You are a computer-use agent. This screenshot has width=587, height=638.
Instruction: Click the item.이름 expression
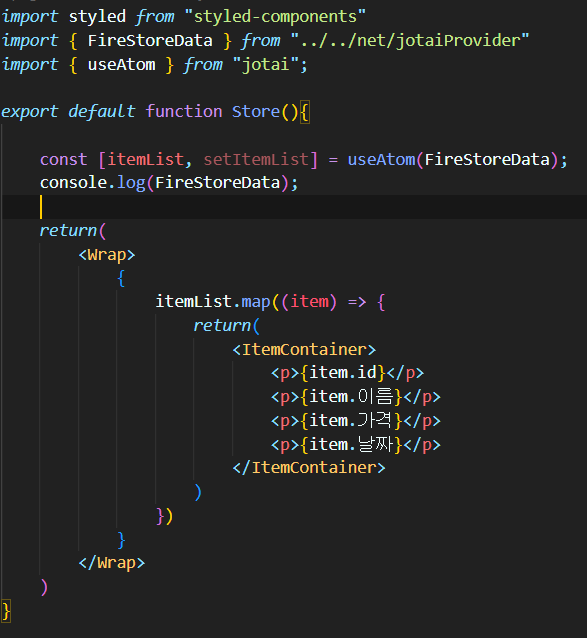pyautogui.click(x=351, y=397)
